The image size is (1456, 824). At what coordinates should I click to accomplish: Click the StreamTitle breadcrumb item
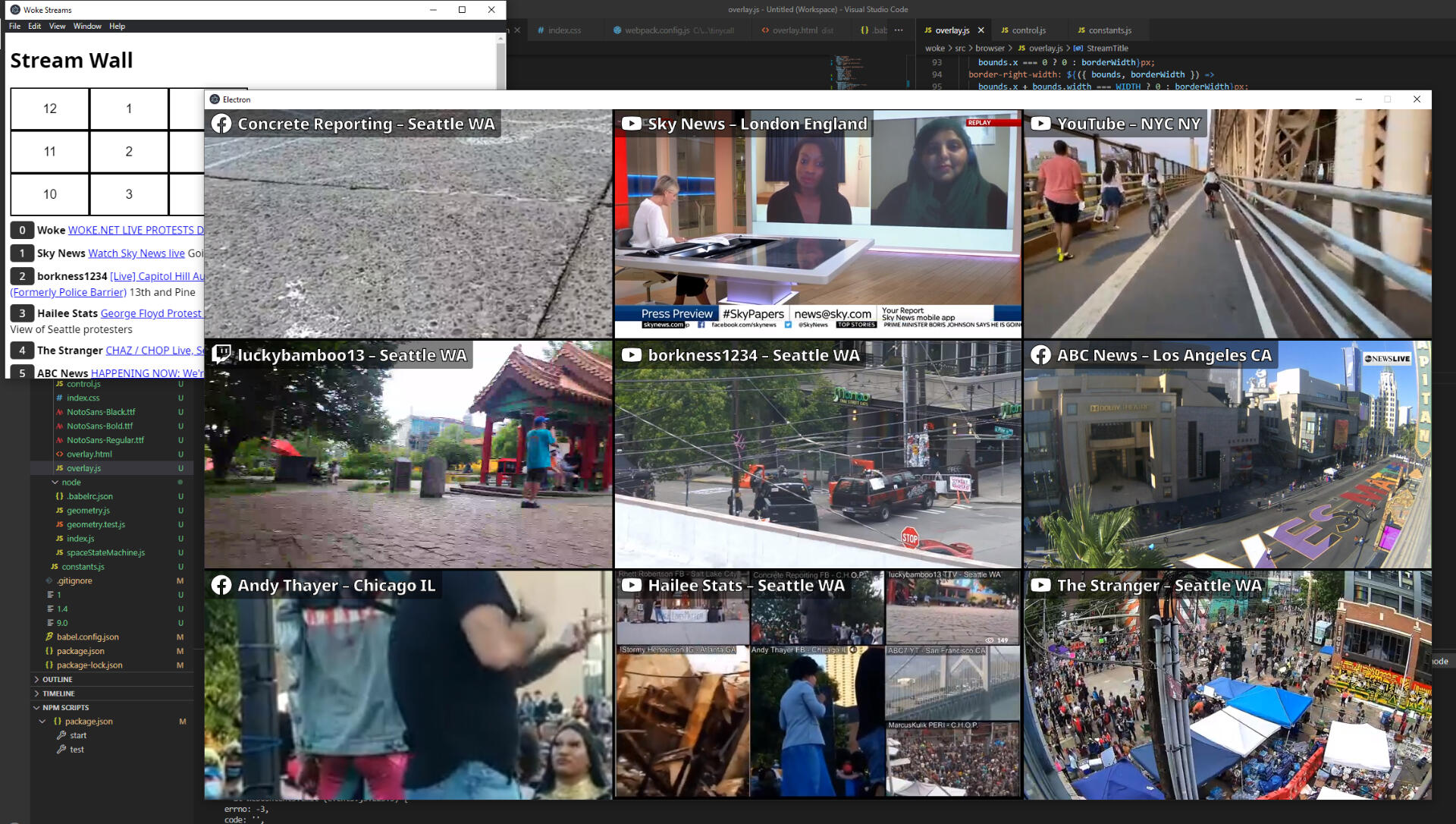(1106, 48)
